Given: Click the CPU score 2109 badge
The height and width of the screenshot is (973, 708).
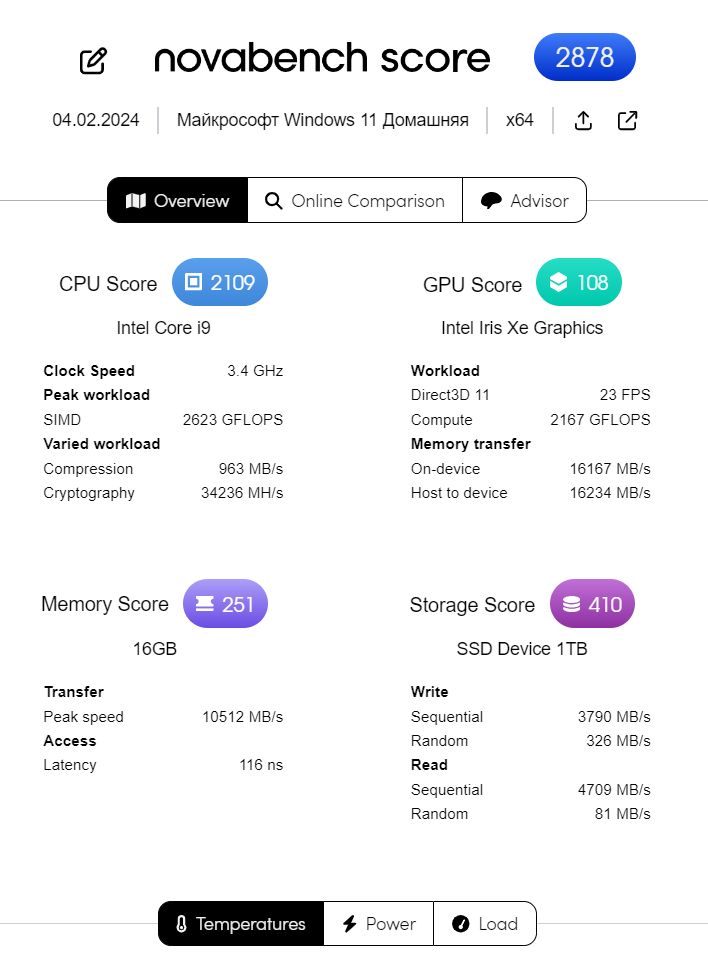Looking at the screenshot, I should [x=220, y=282].
